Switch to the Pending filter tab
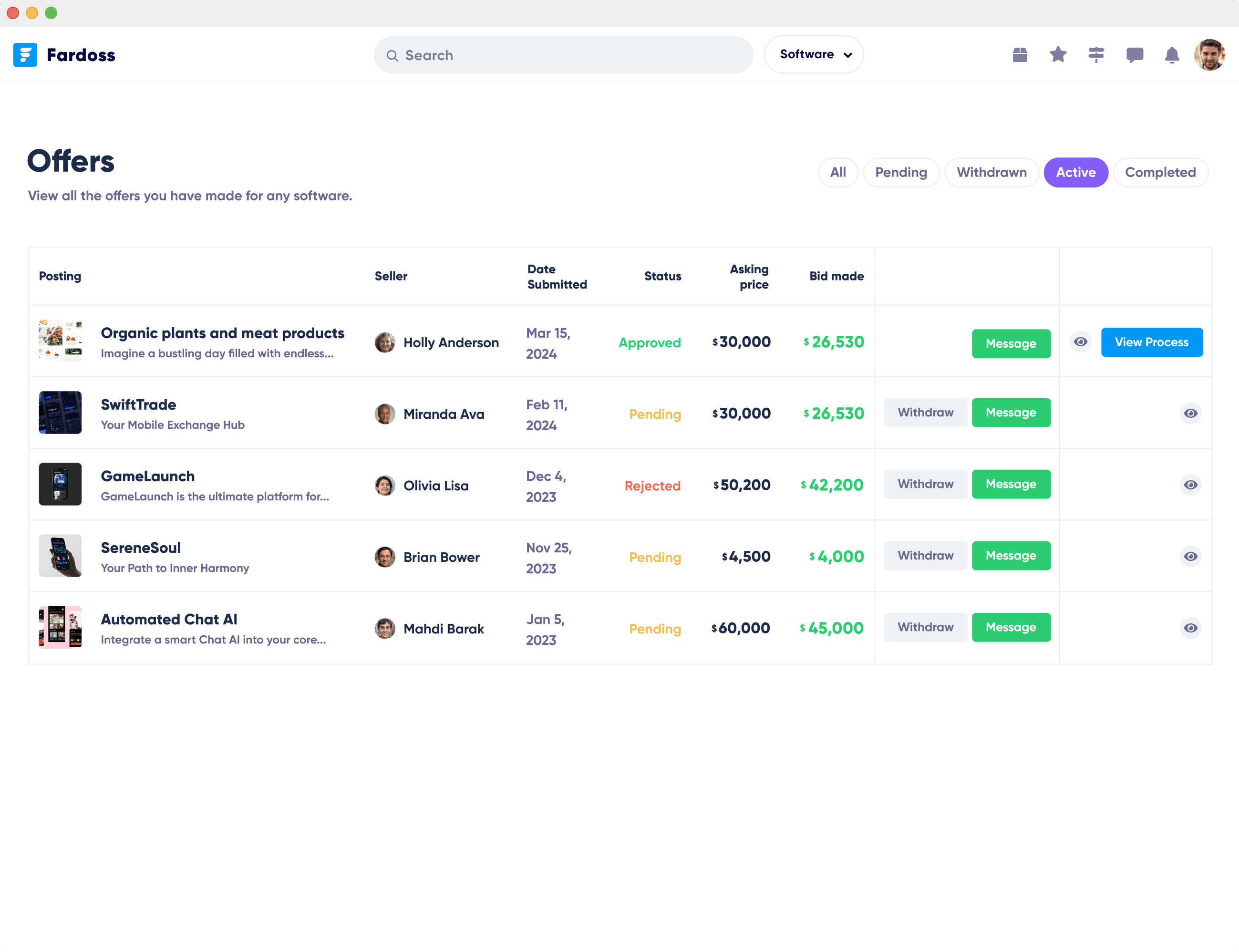1239x952 pixels. pyautogui.click(x=901, y=172)
